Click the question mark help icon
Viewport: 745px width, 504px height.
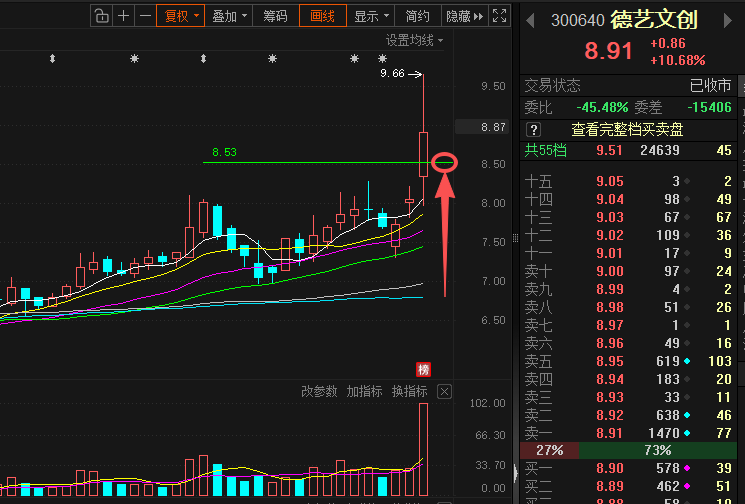(x=534, y=129)
